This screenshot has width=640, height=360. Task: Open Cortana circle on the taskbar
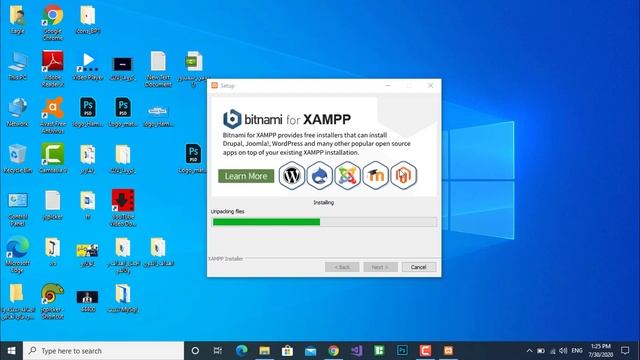tap(195, 351)
